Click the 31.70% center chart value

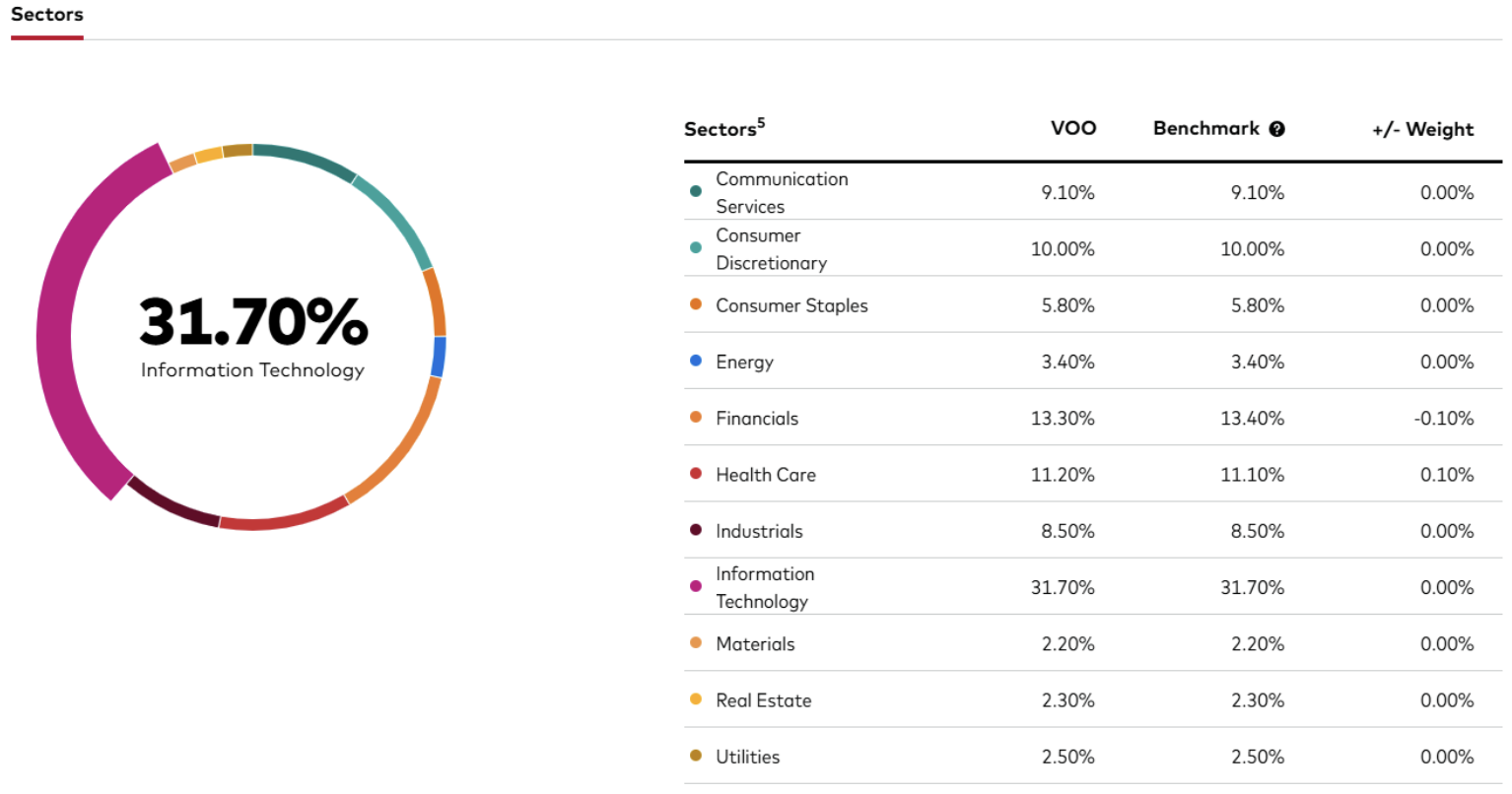coord(253,322)
